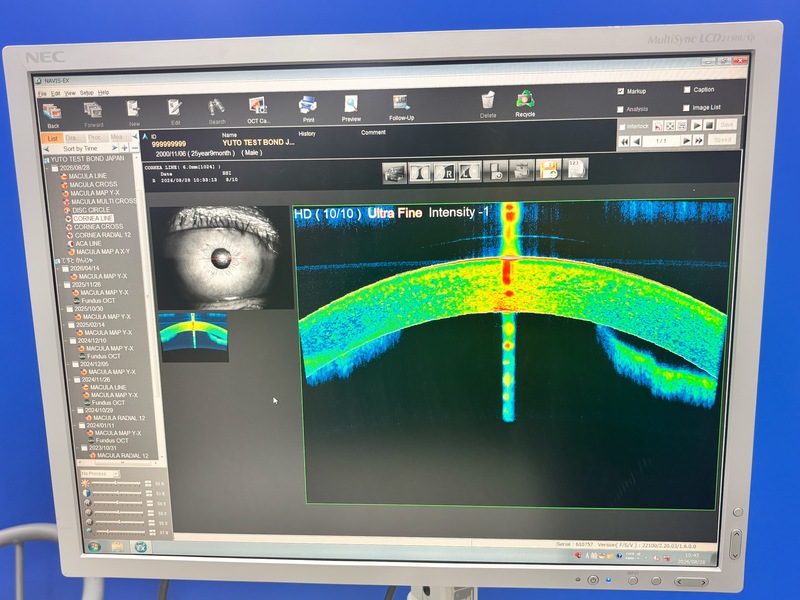Screen dimensions: 800x600
Task: Open the Edit menu
Action: pos(56,93)
